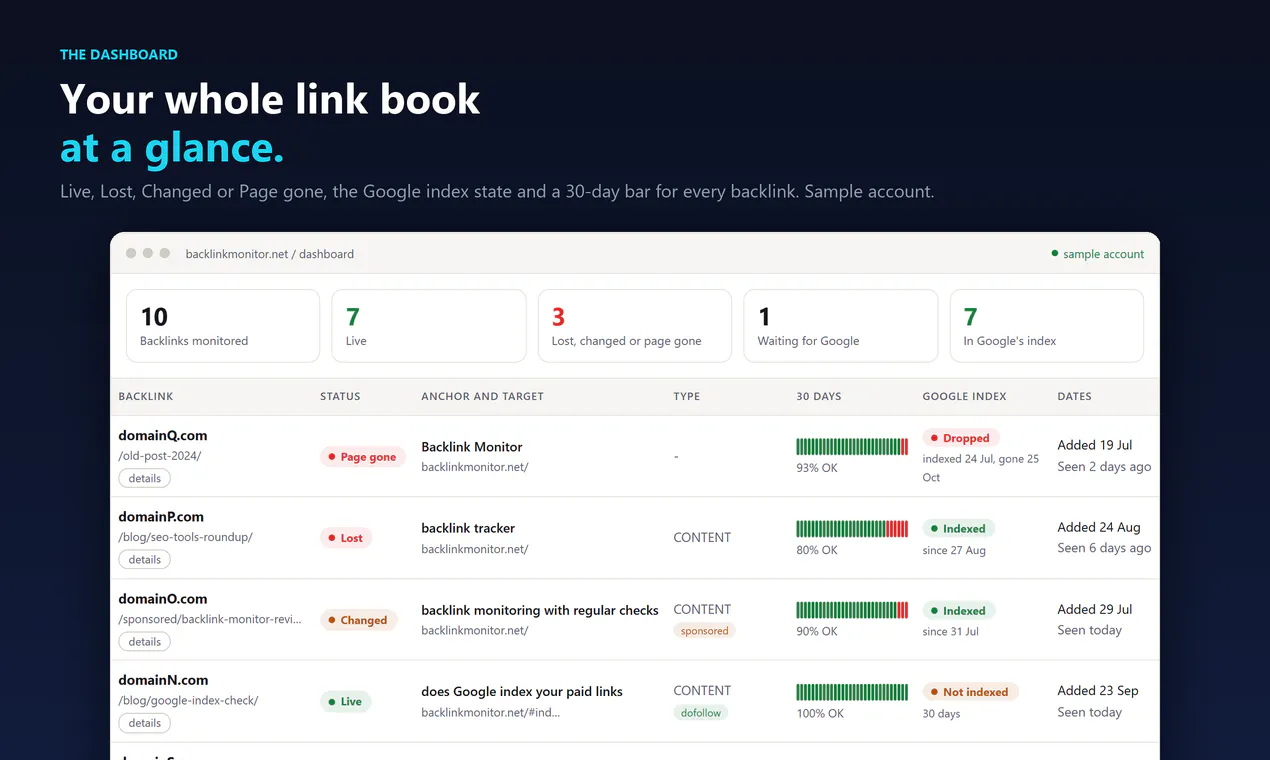Click the dofollow tag
Screen dimensions: 1270x760
pyautogui.click(x=701, y=713)
